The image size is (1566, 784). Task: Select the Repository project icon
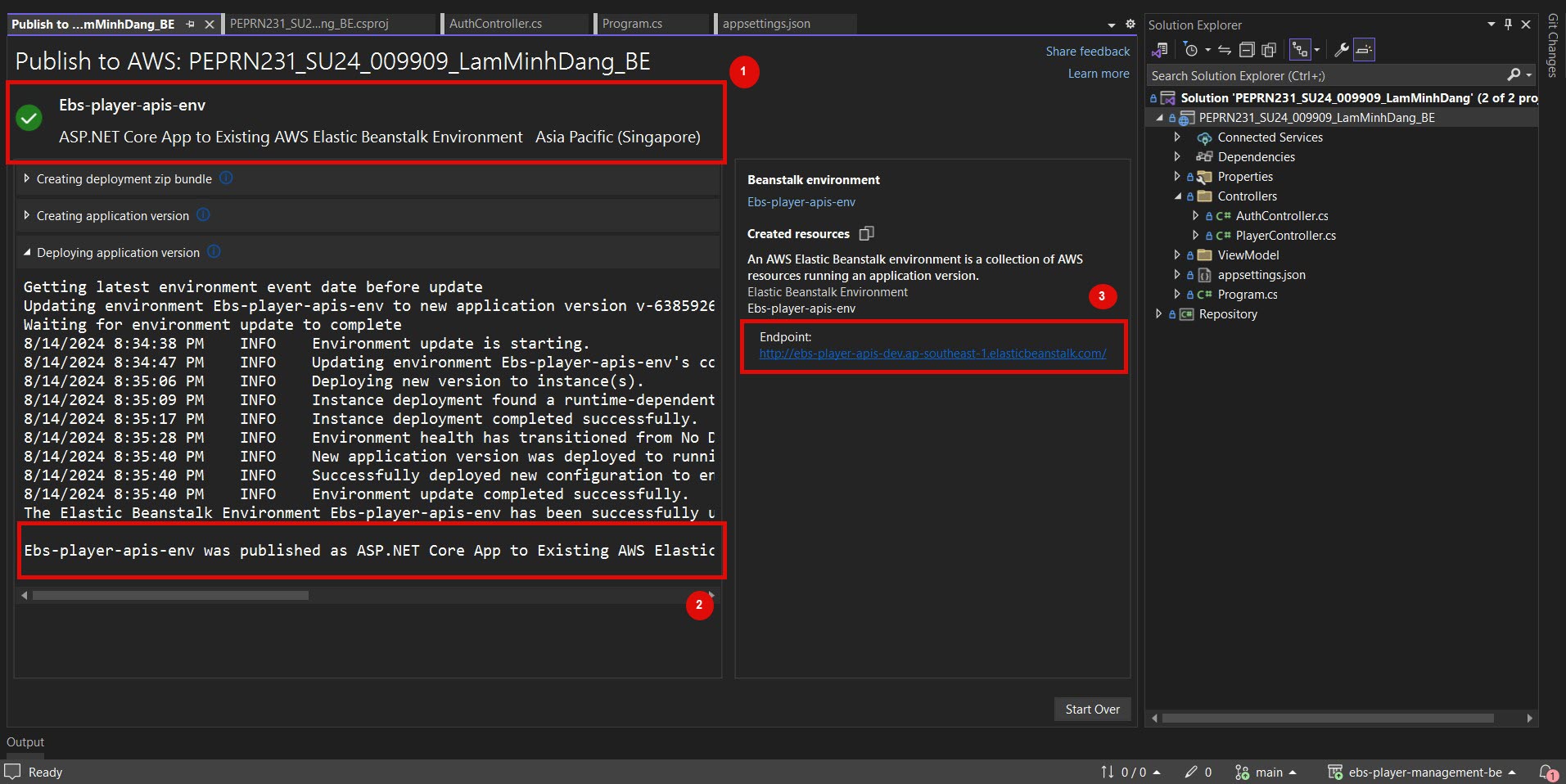(x=1186, y=314)
